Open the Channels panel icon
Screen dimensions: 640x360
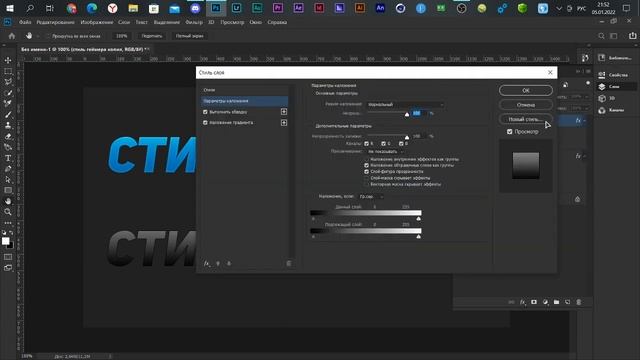[x=602, y=110]
